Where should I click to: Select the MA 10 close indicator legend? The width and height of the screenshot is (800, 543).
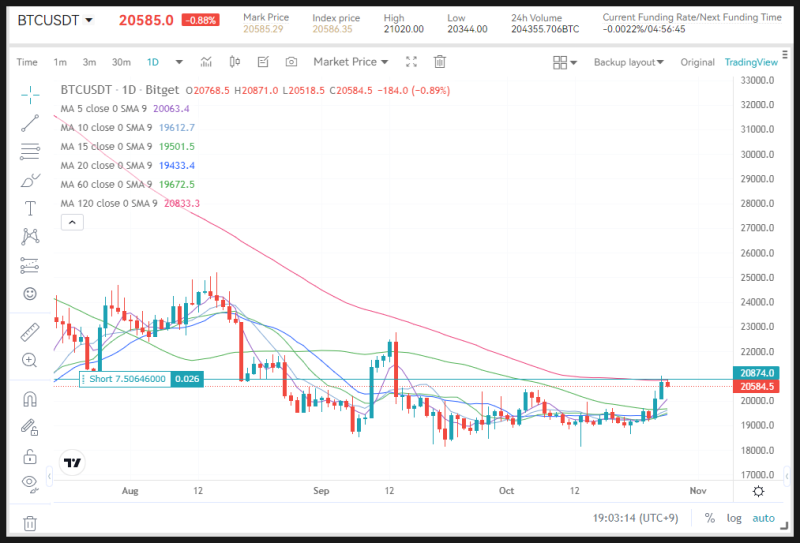pyautogui.click(x=128, y=128)
